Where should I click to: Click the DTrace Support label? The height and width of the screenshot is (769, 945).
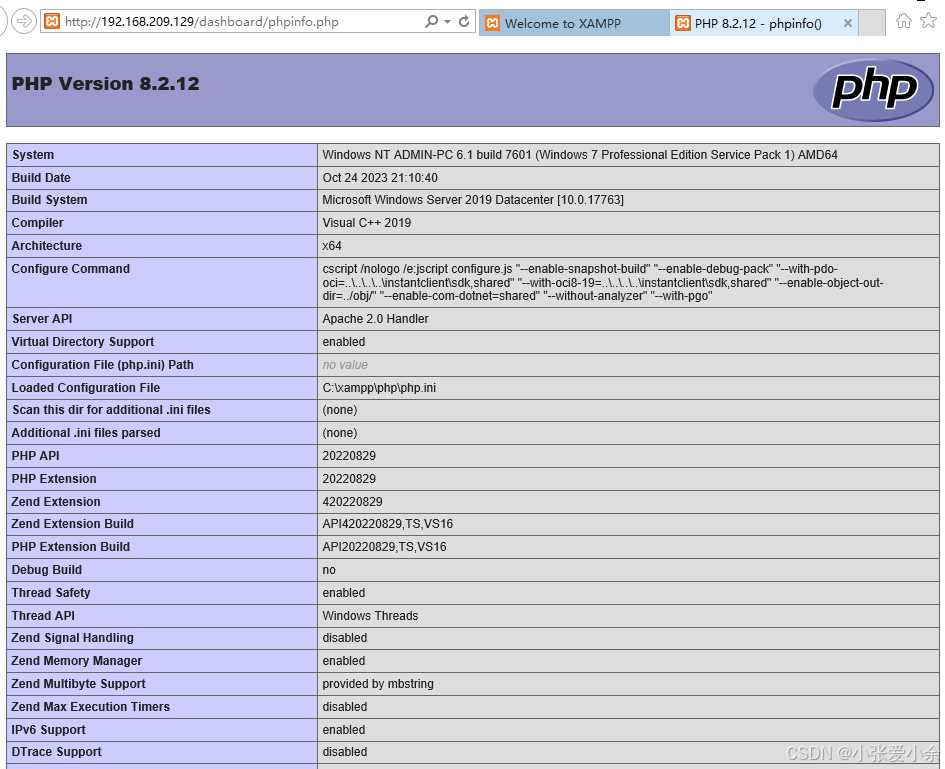click(x=56, y=752)
